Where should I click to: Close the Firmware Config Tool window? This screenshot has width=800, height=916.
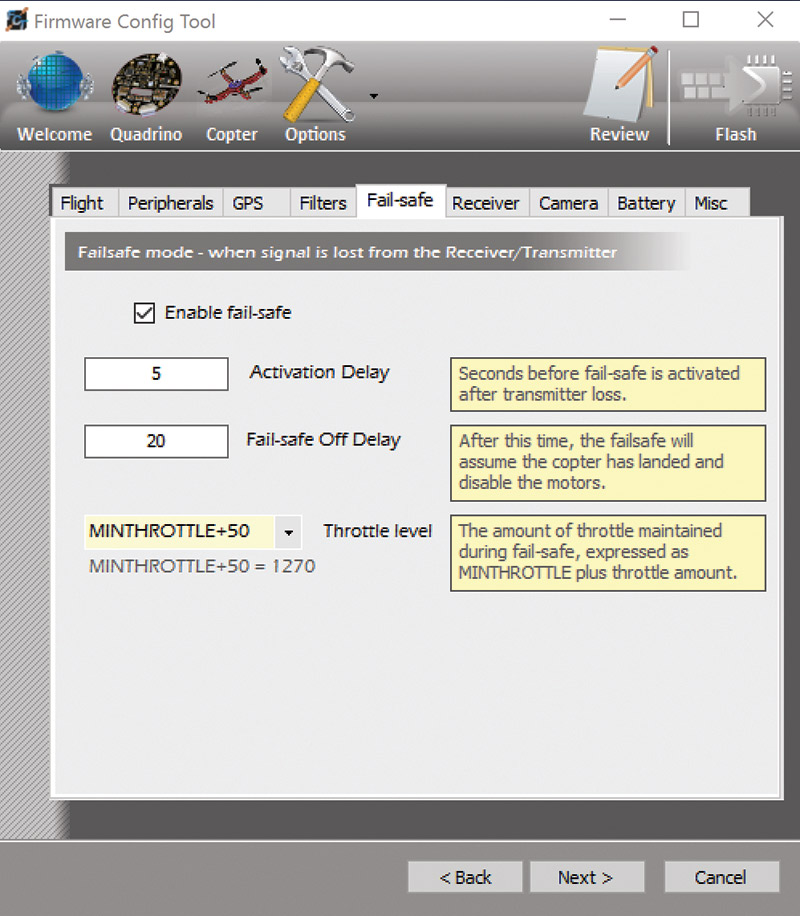point(765,20)
